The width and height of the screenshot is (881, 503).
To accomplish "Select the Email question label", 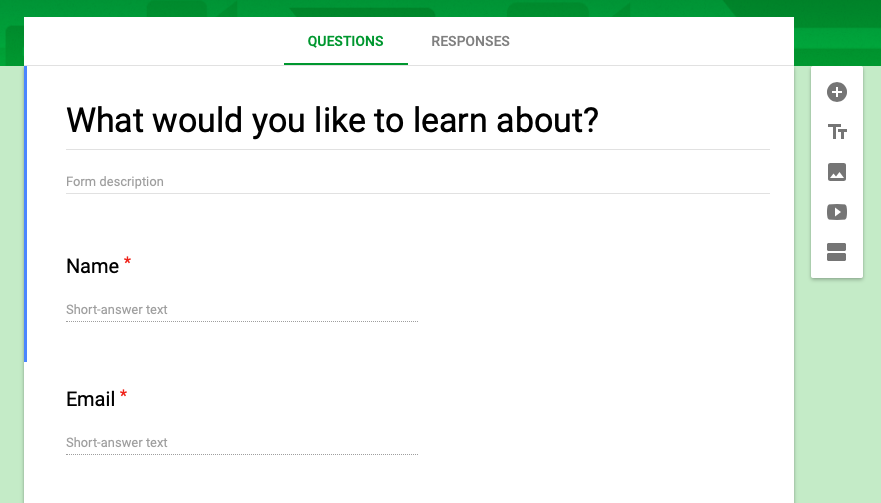I will coord(90,399).
